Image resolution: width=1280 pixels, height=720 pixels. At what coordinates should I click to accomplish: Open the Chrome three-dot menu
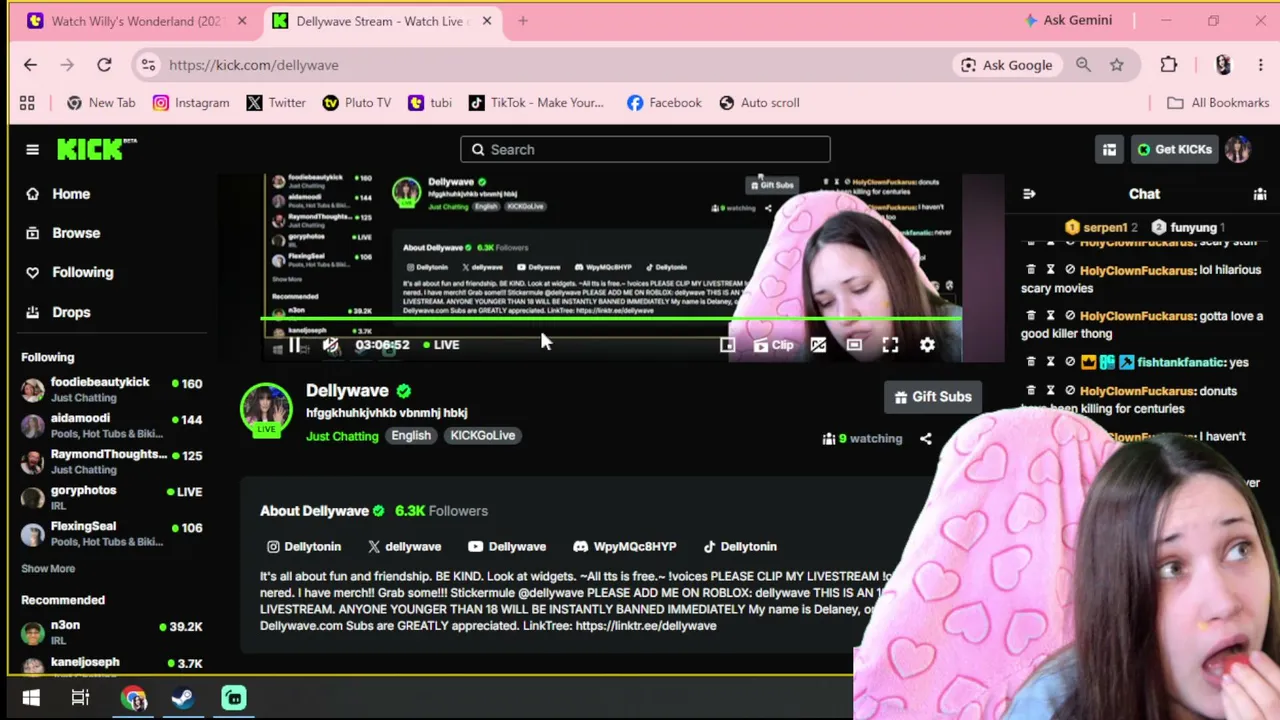tap(1260, 65)
